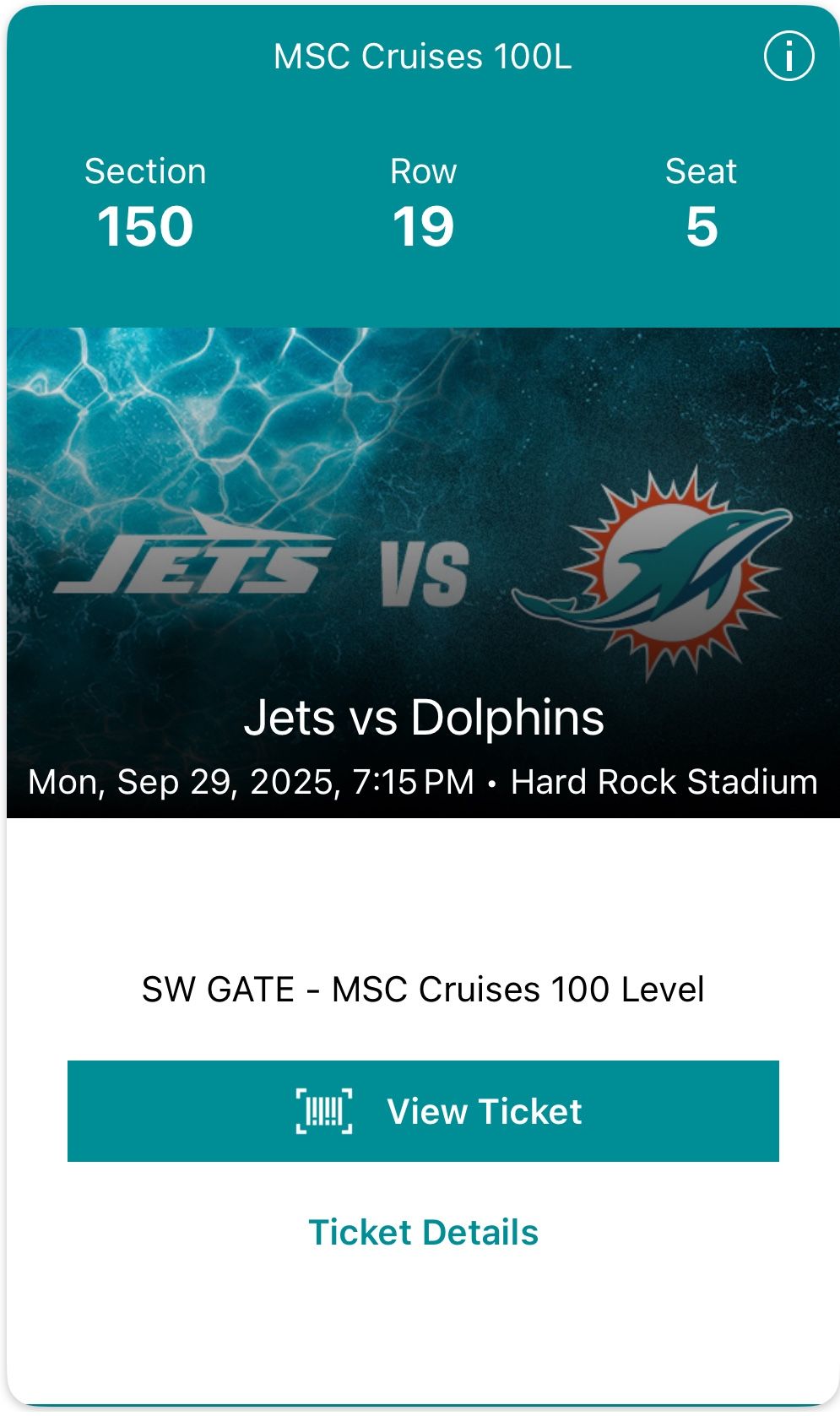Select seat number 5
The image size is (840, 1416).
tap(702, 226)
